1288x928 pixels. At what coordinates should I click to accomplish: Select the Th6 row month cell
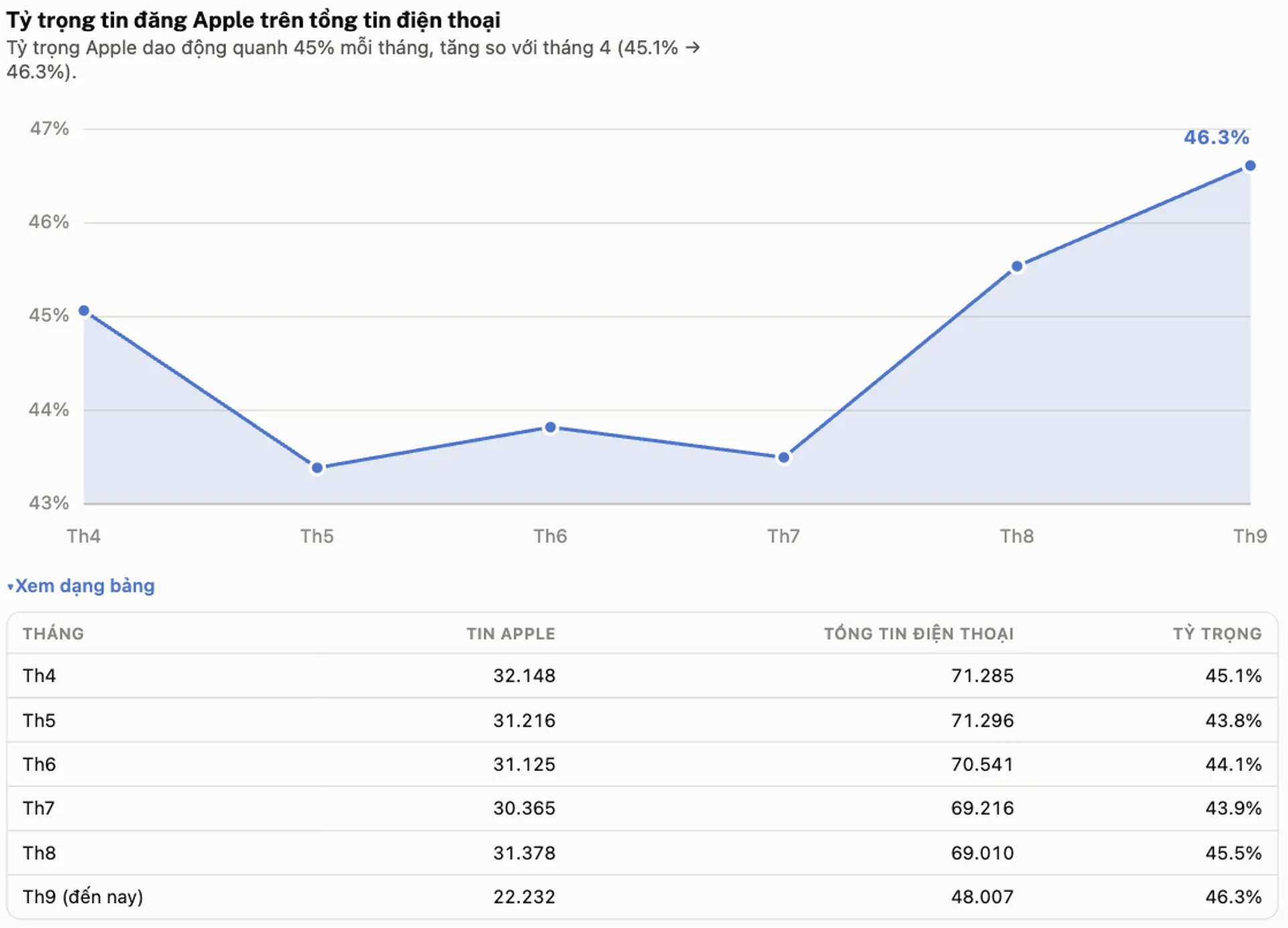click(39, 764)
